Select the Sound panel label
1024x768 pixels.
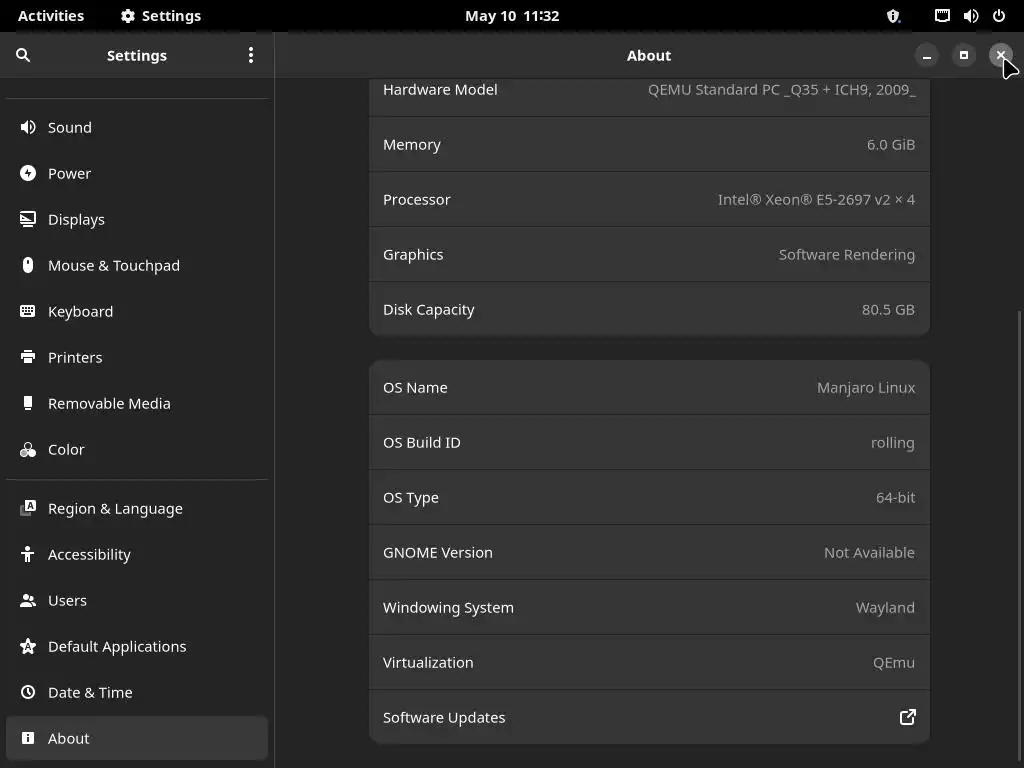click(x=70, y=127)
